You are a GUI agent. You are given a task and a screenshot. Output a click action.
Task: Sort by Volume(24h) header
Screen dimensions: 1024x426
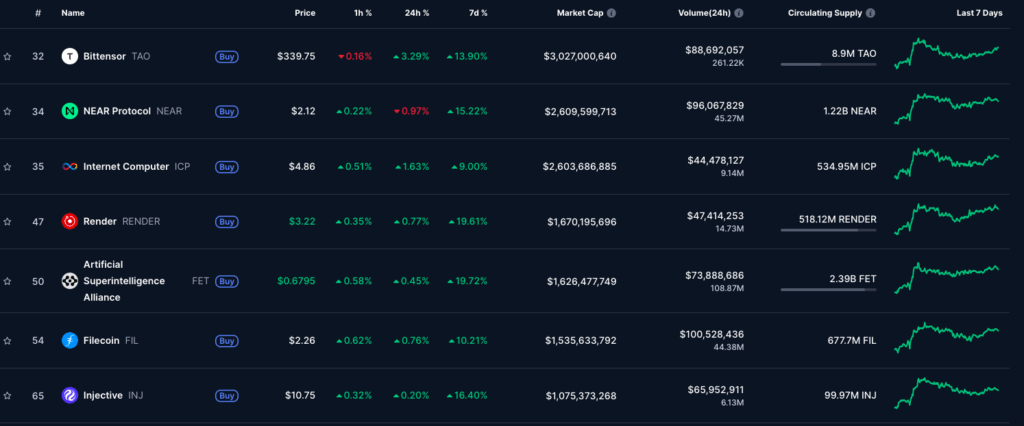pos(705,13)
